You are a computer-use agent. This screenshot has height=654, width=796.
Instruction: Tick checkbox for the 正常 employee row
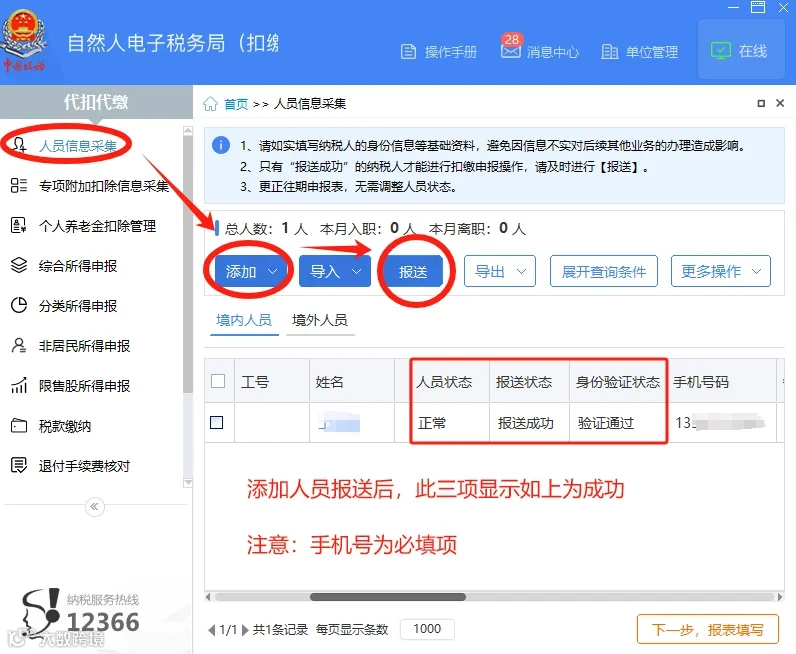pyautogui.click(x=217, y=422)
